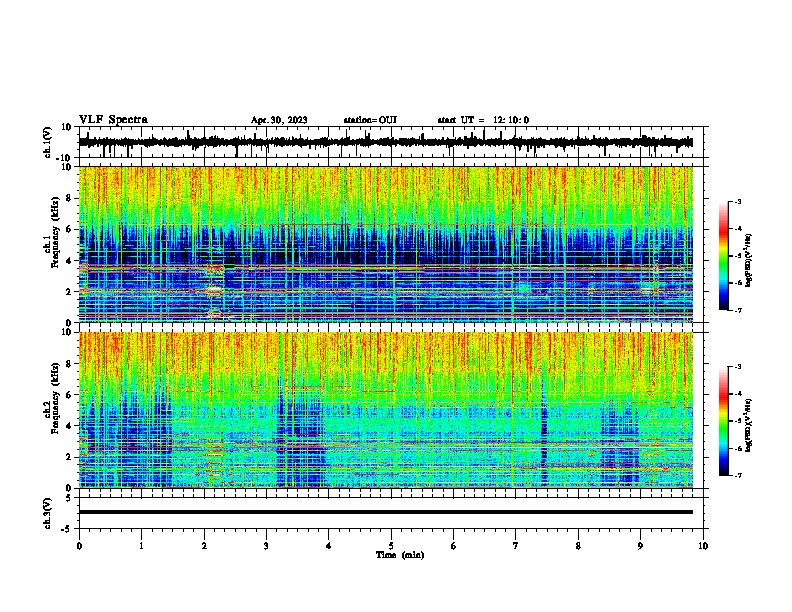
Task: Click time axis tick label "6"
Action: [454, 546]
